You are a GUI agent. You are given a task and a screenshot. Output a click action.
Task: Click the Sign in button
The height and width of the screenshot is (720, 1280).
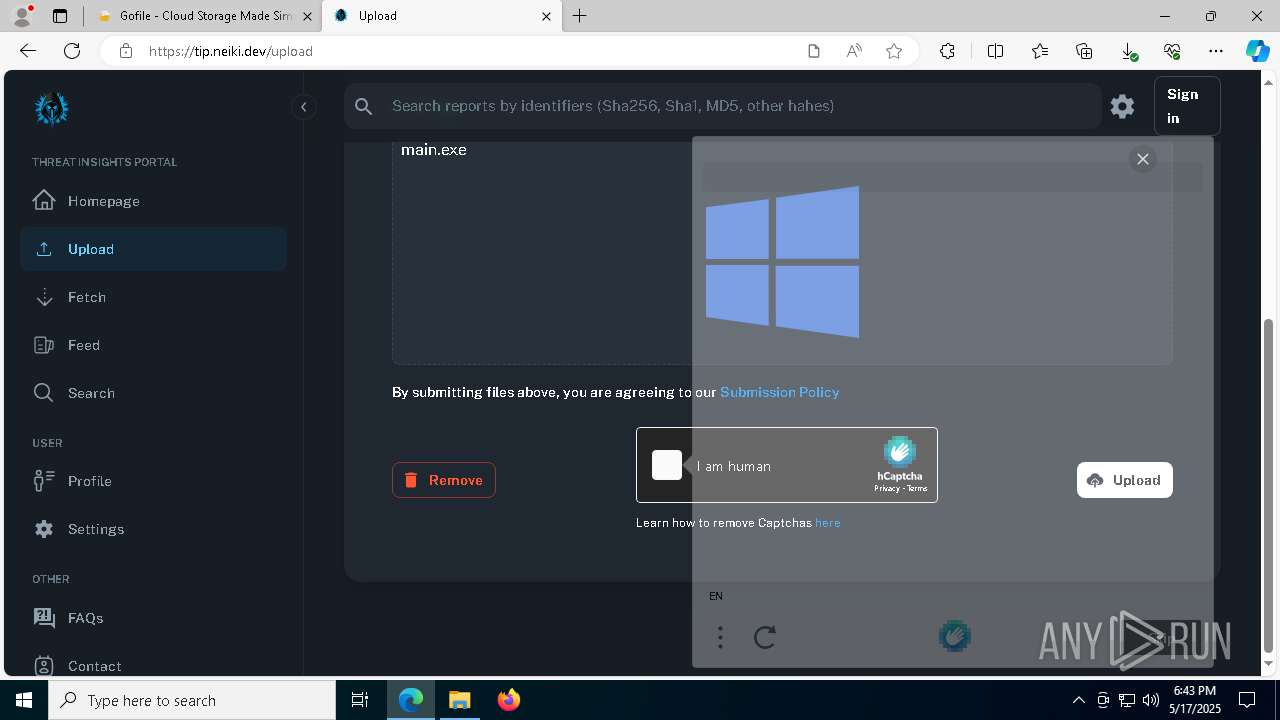point(1187,106)
